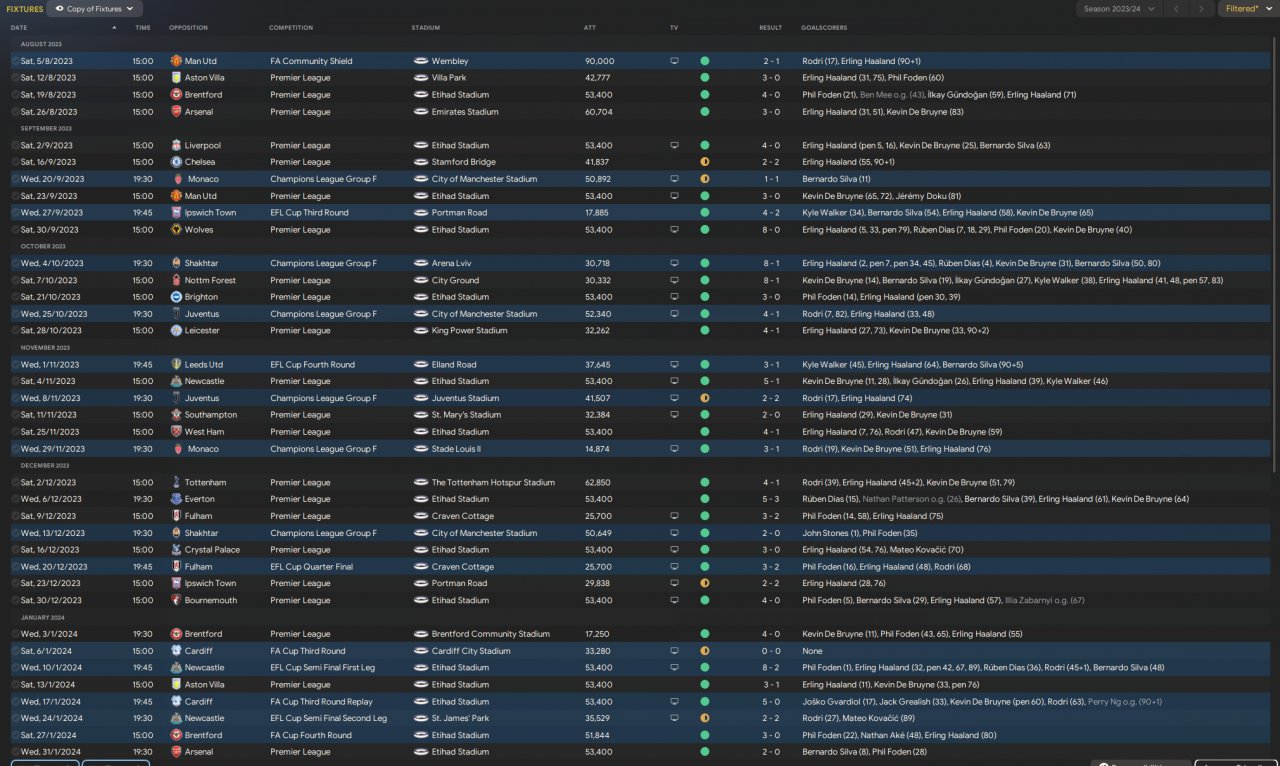Click the Monaco badge in the 20/9/2023 row

[176, 179]
